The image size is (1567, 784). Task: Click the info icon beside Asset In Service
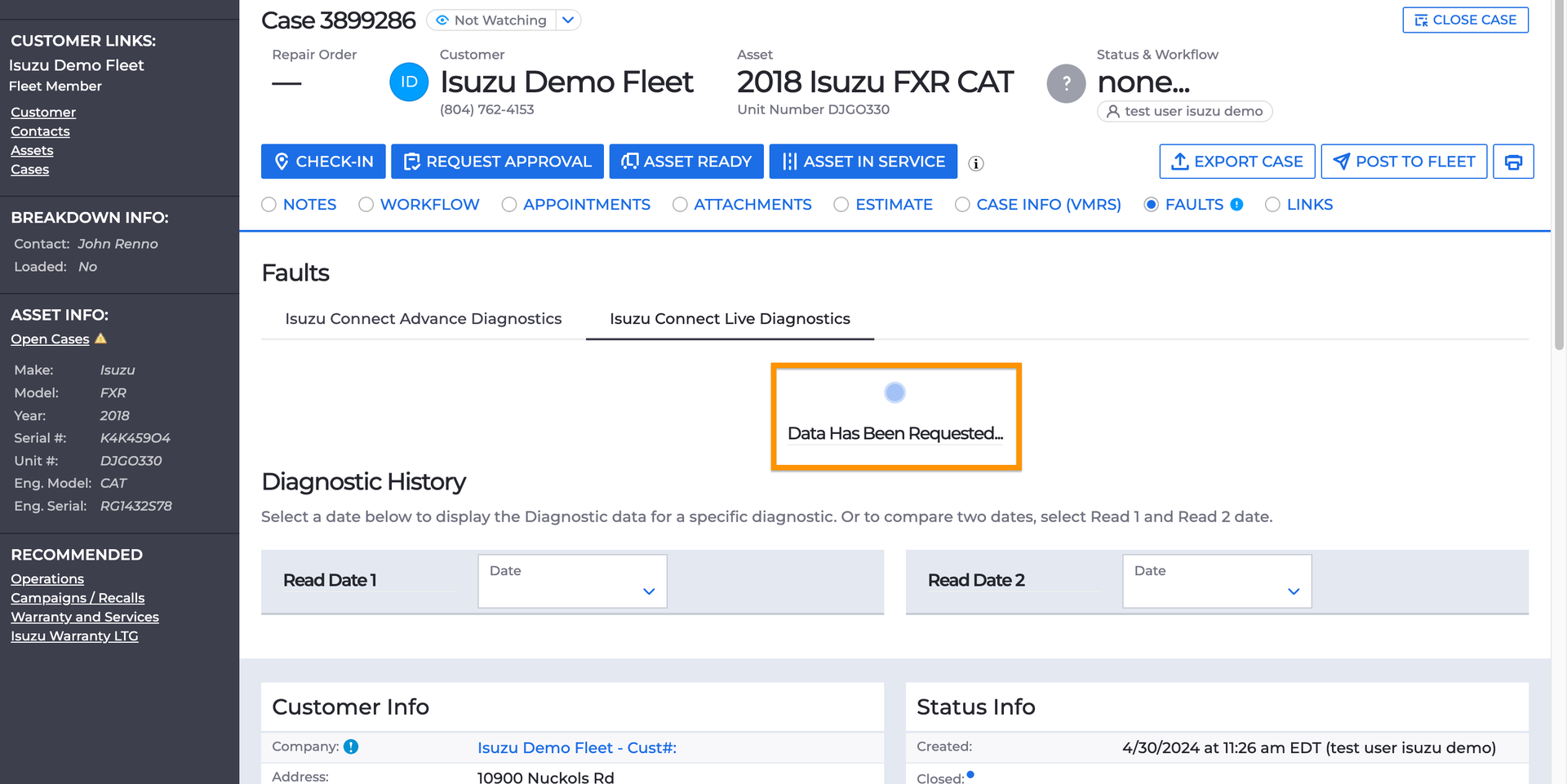point(975,163)
